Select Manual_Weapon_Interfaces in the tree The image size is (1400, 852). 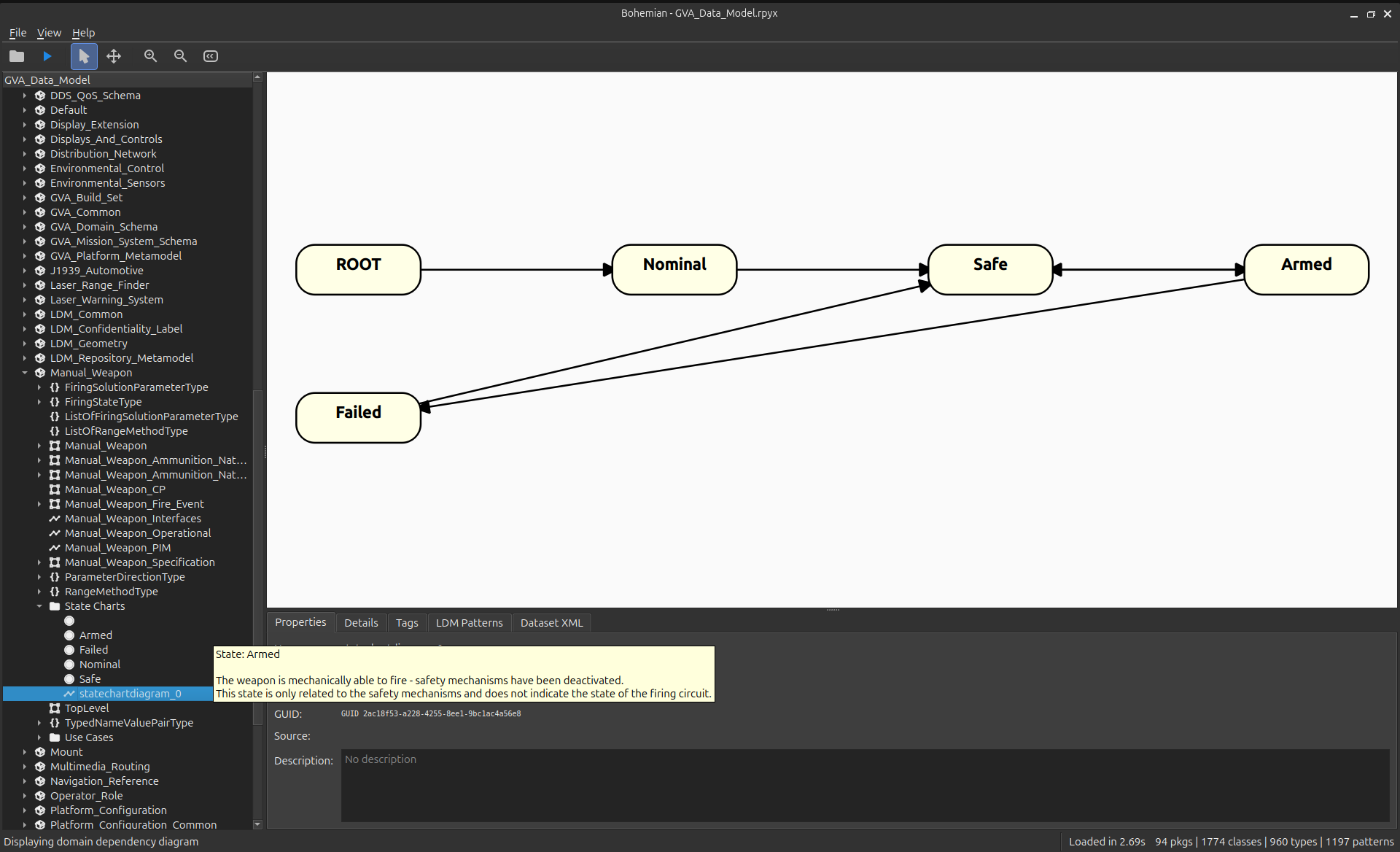pos(133,519)
